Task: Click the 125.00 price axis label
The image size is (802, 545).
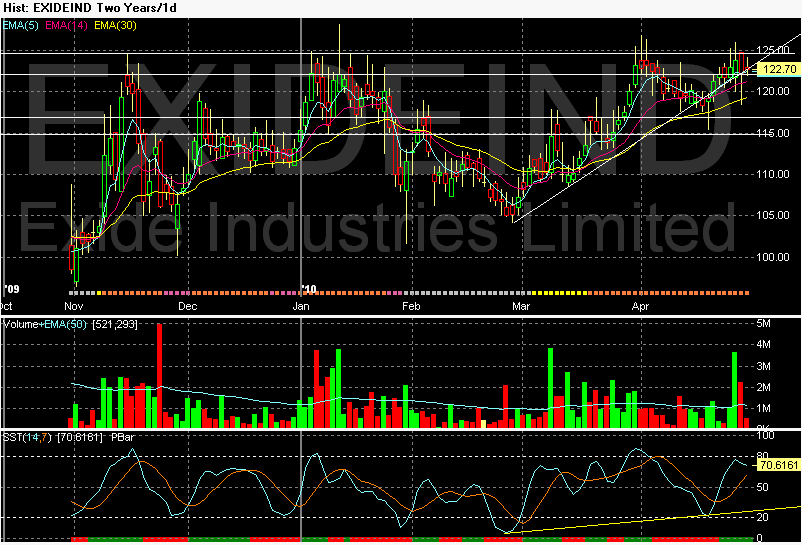Action: click(x=773, y=50)
